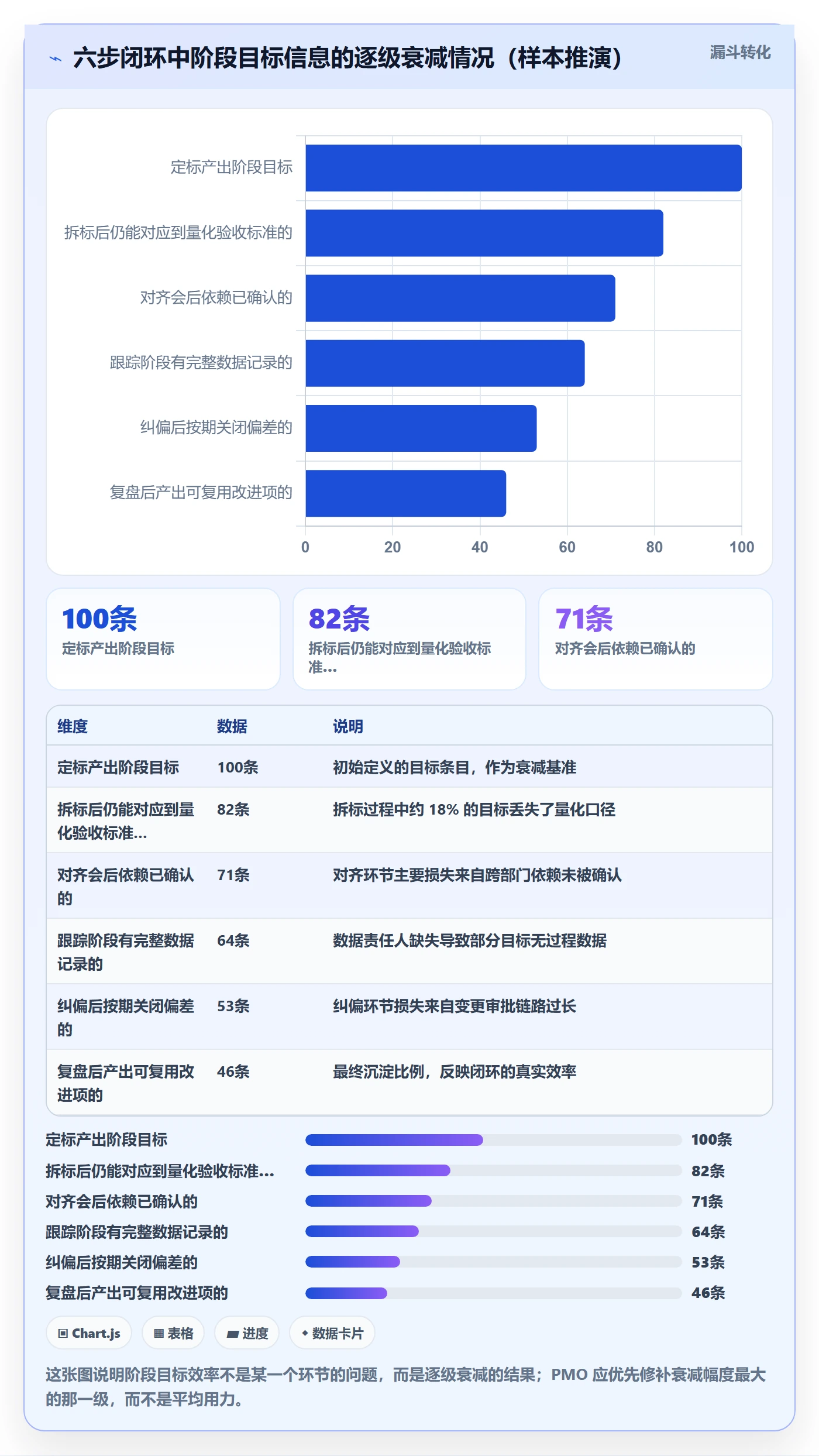Click the table row 复盘后产出可复用改进项的
This screenshot has width=819, height=1456.
(x=409, y=1083)
